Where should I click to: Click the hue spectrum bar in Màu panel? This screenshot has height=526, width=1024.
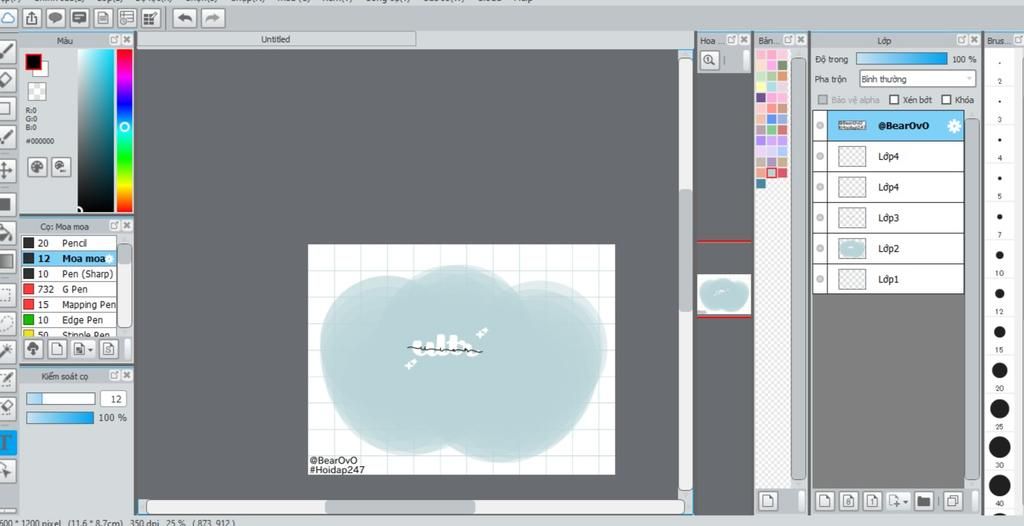[125, 130]
